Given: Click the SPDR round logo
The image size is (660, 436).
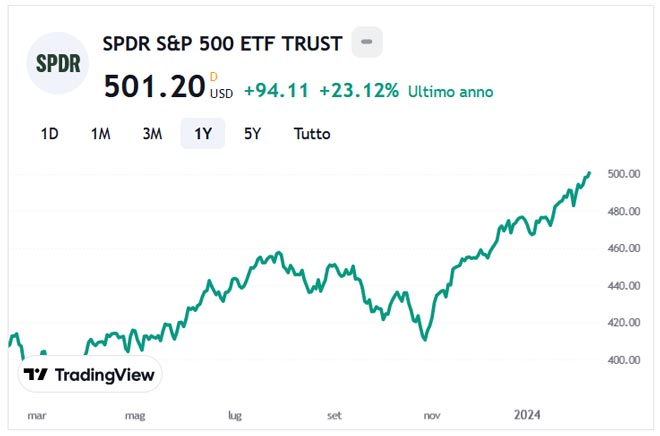Looking at the screenshot, I should (x=58, y=63).
